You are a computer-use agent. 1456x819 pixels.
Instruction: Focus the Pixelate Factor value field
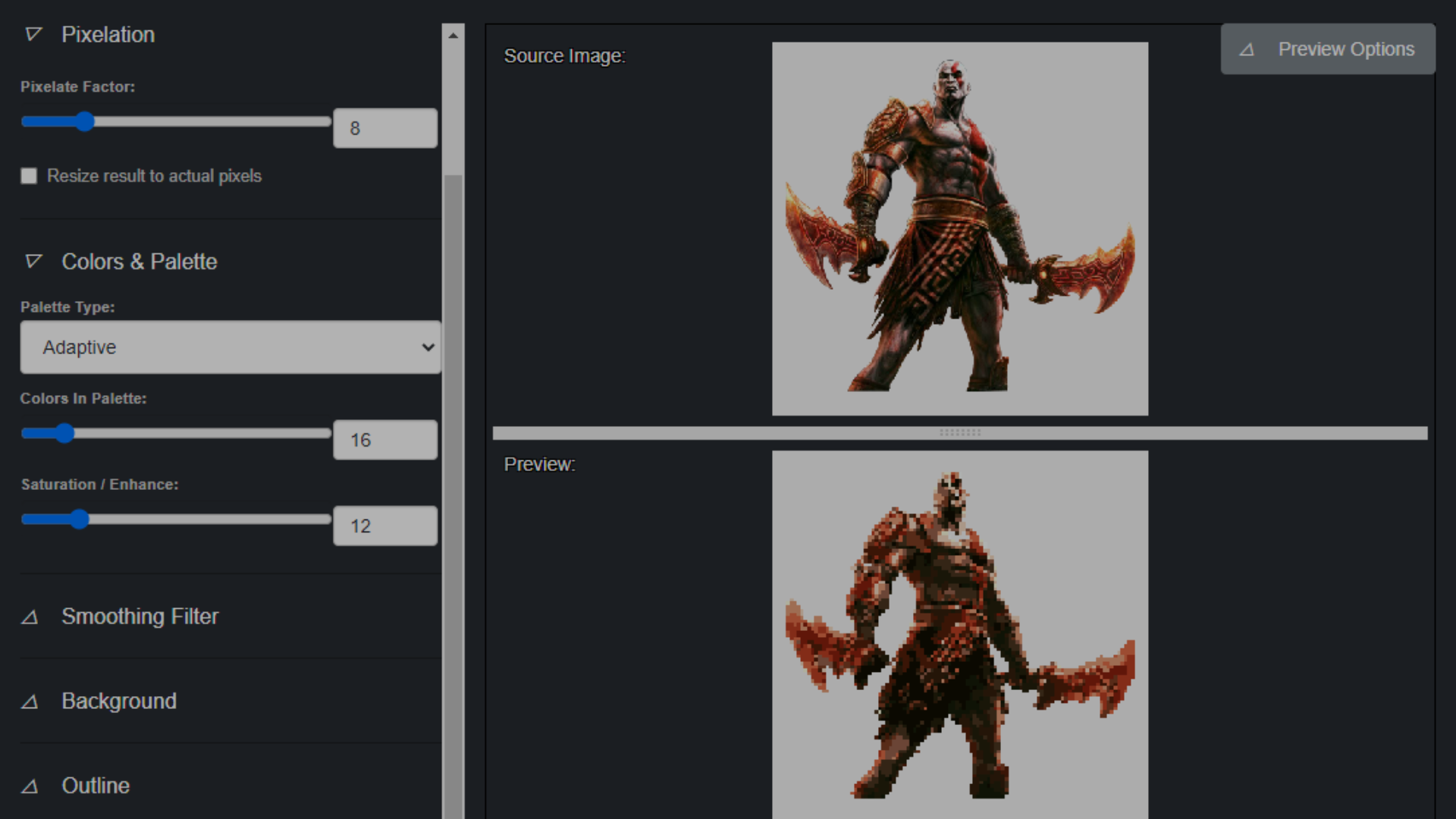click(x=385, y=128)
